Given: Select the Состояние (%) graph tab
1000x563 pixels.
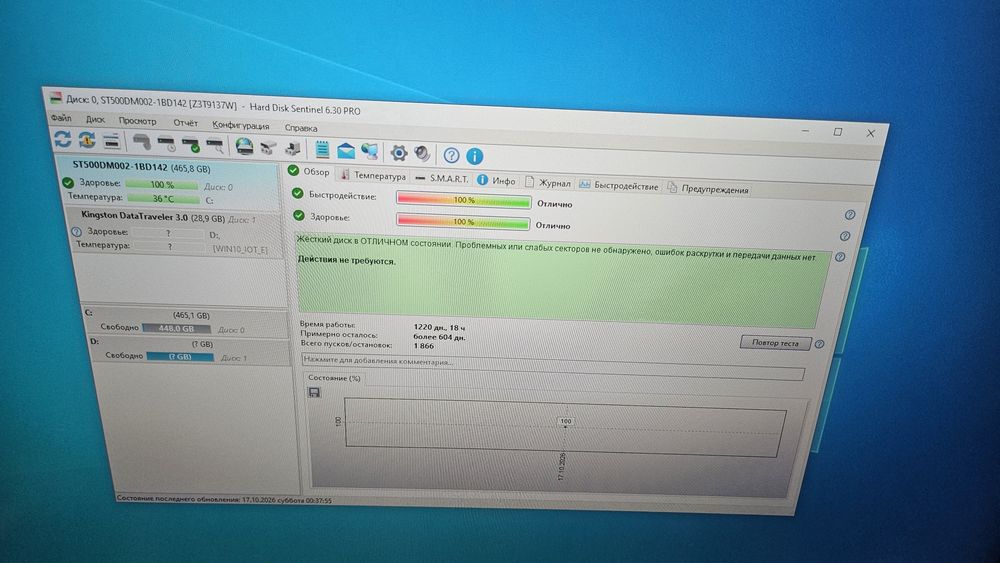Looking at the screenshot, I should [x=334, y=378].
